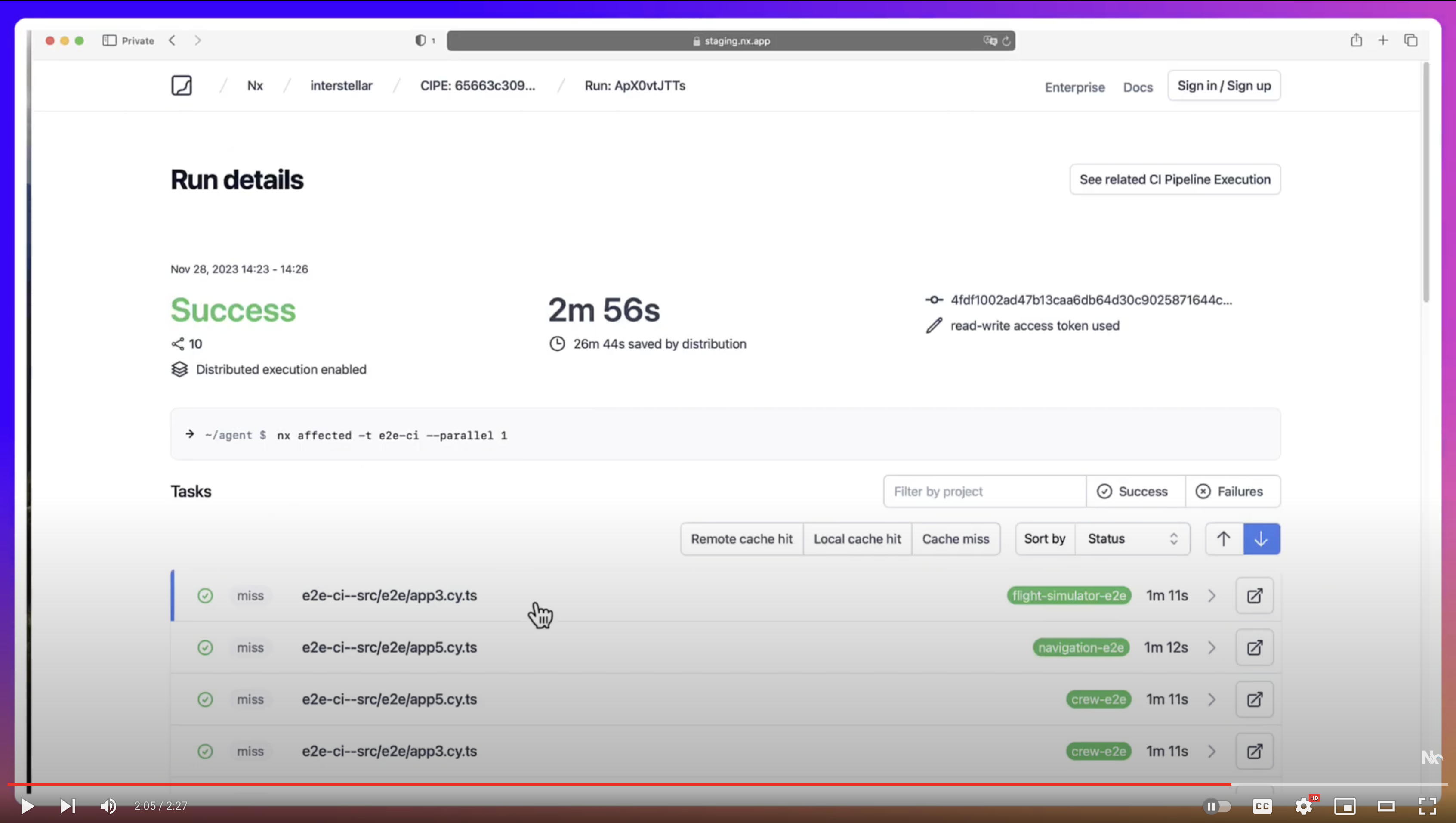Open video settings gear icon

(1303, 806)
